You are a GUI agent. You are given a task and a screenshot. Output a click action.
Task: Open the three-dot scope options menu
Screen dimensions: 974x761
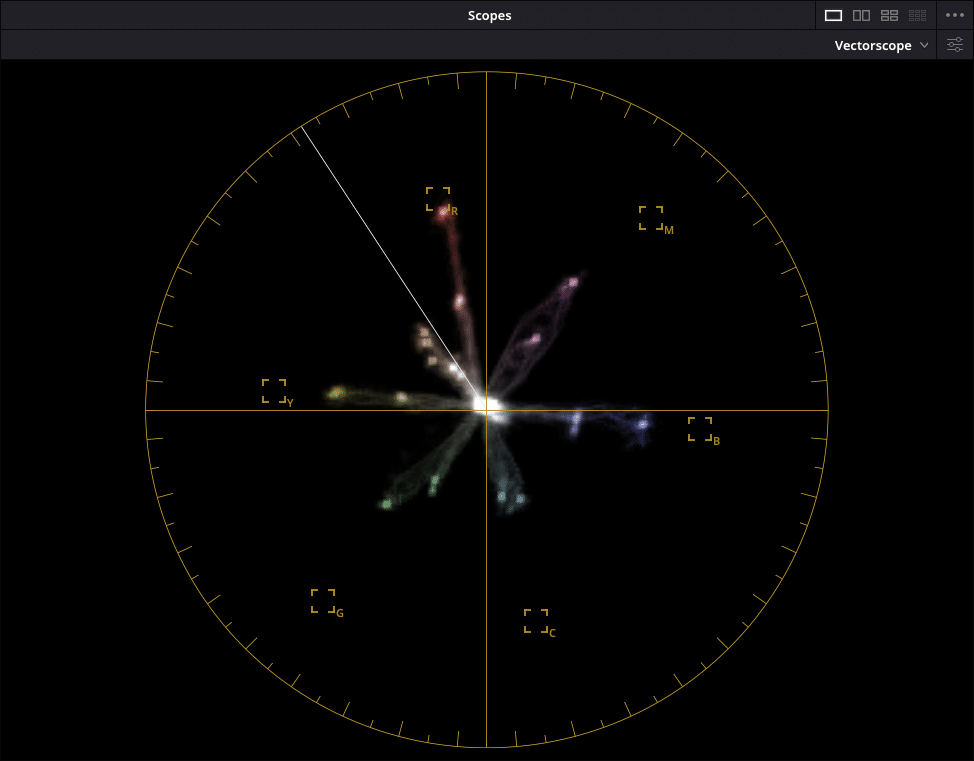[x=954, y=15]
